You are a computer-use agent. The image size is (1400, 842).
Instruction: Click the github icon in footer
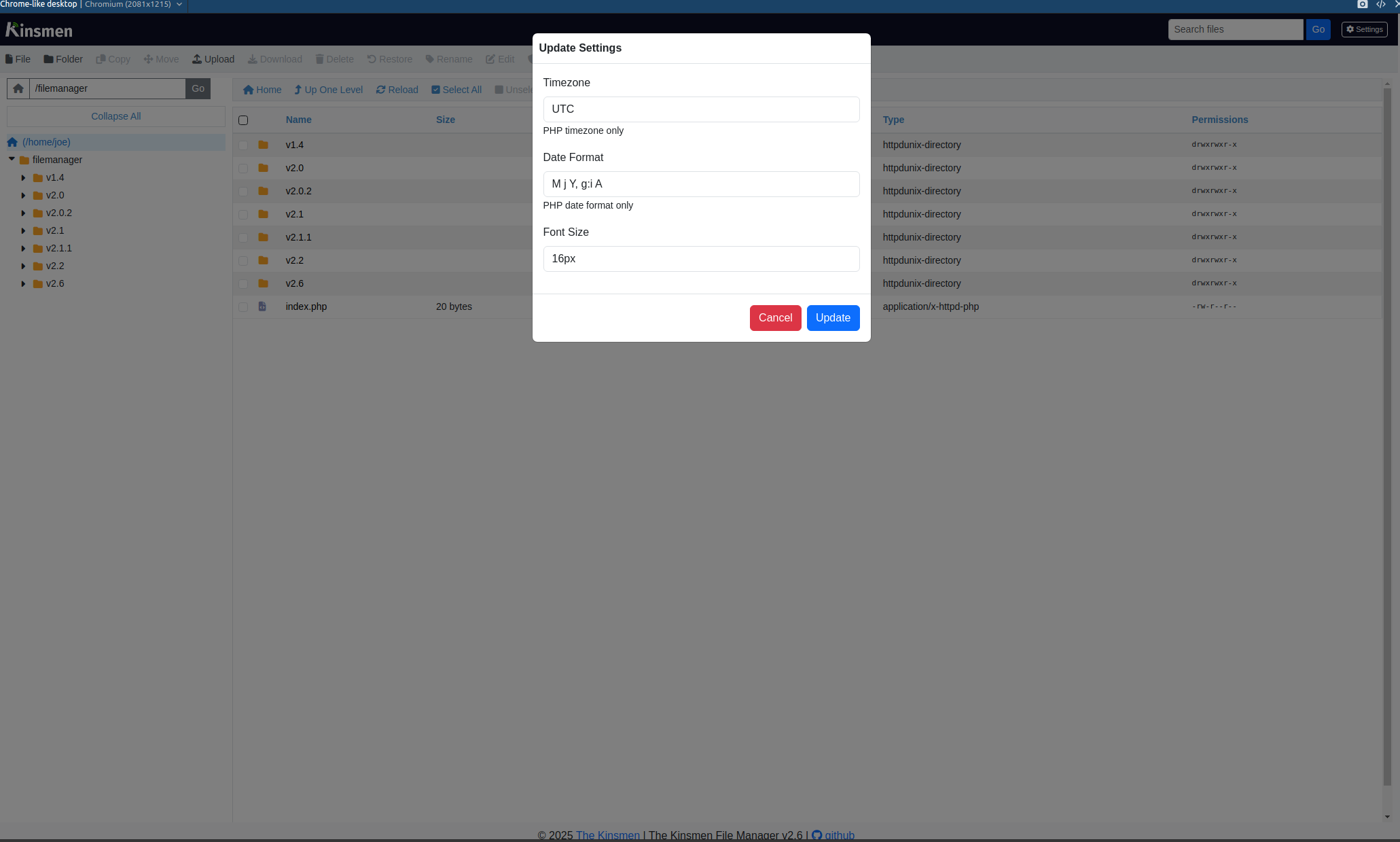[x=816, y=835]
